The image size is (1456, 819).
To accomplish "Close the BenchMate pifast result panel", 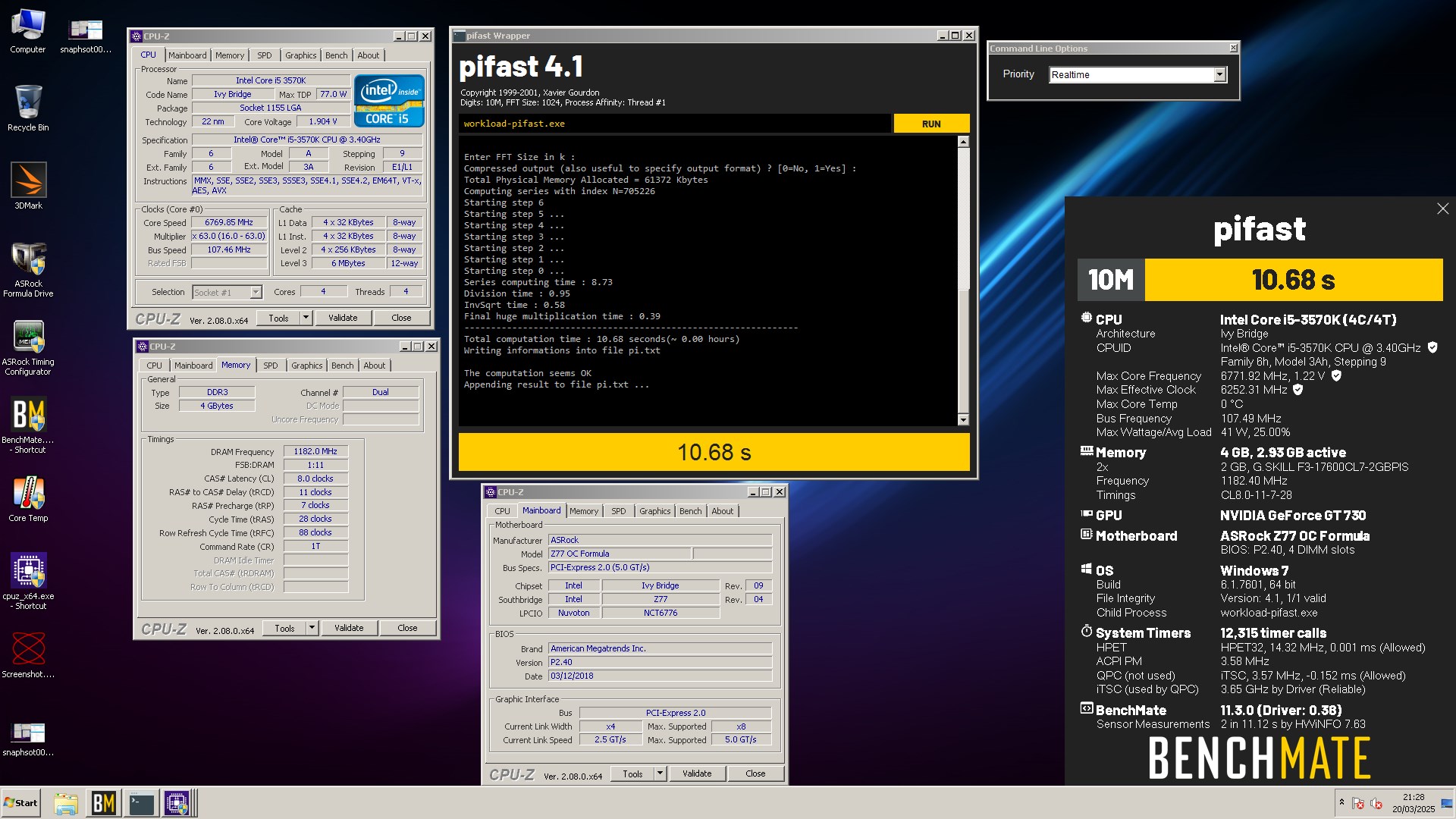I will pos(1442,209).
